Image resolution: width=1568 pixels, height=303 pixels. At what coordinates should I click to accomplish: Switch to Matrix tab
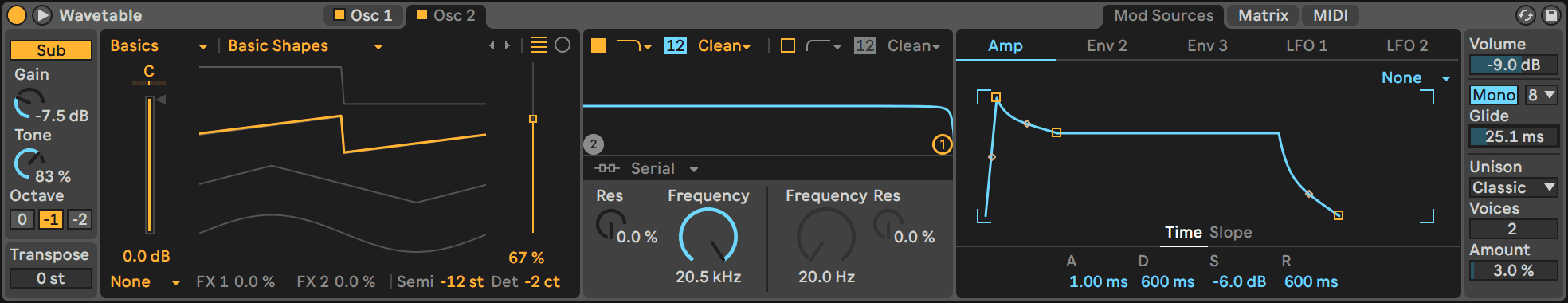click(x=1263, y=15)
